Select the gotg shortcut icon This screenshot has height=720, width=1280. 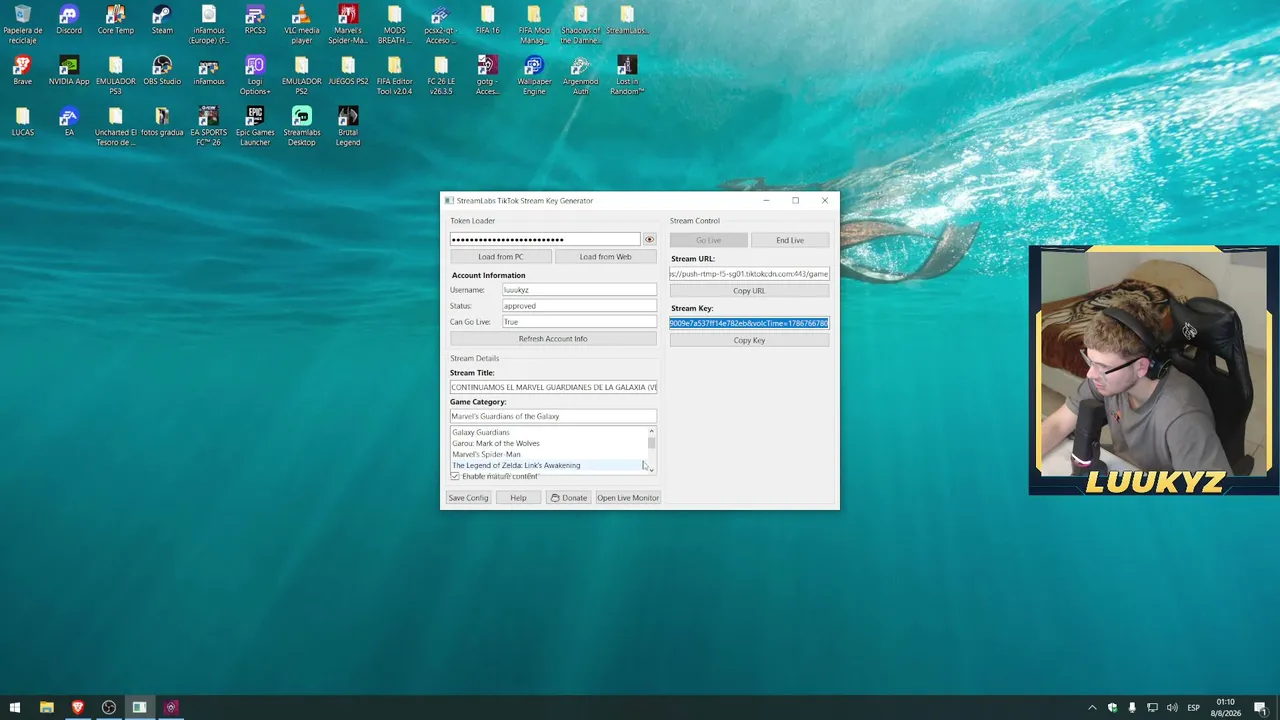[487, 76]
